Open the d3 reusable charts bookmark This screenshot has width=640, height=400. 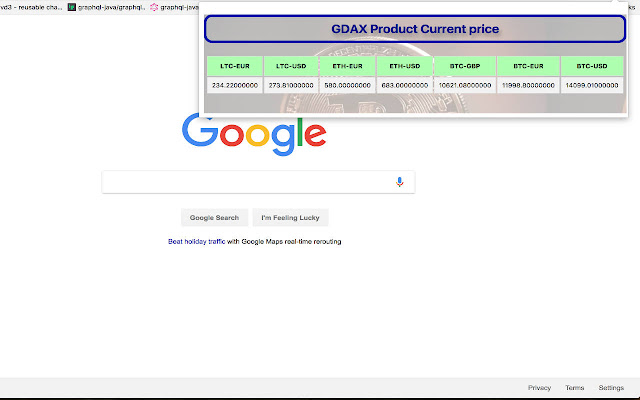click(31, 7)
